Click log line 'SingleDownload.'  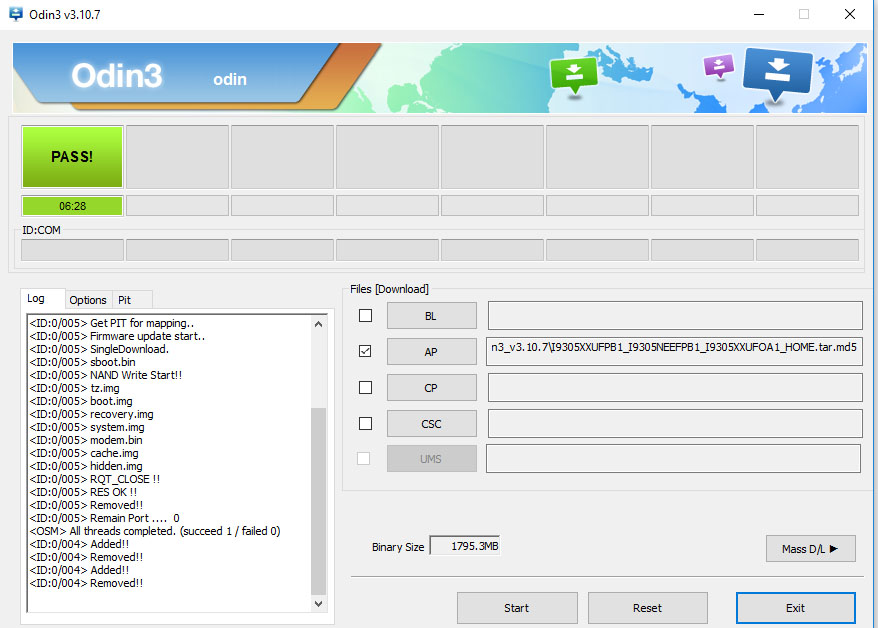[99, 349]
